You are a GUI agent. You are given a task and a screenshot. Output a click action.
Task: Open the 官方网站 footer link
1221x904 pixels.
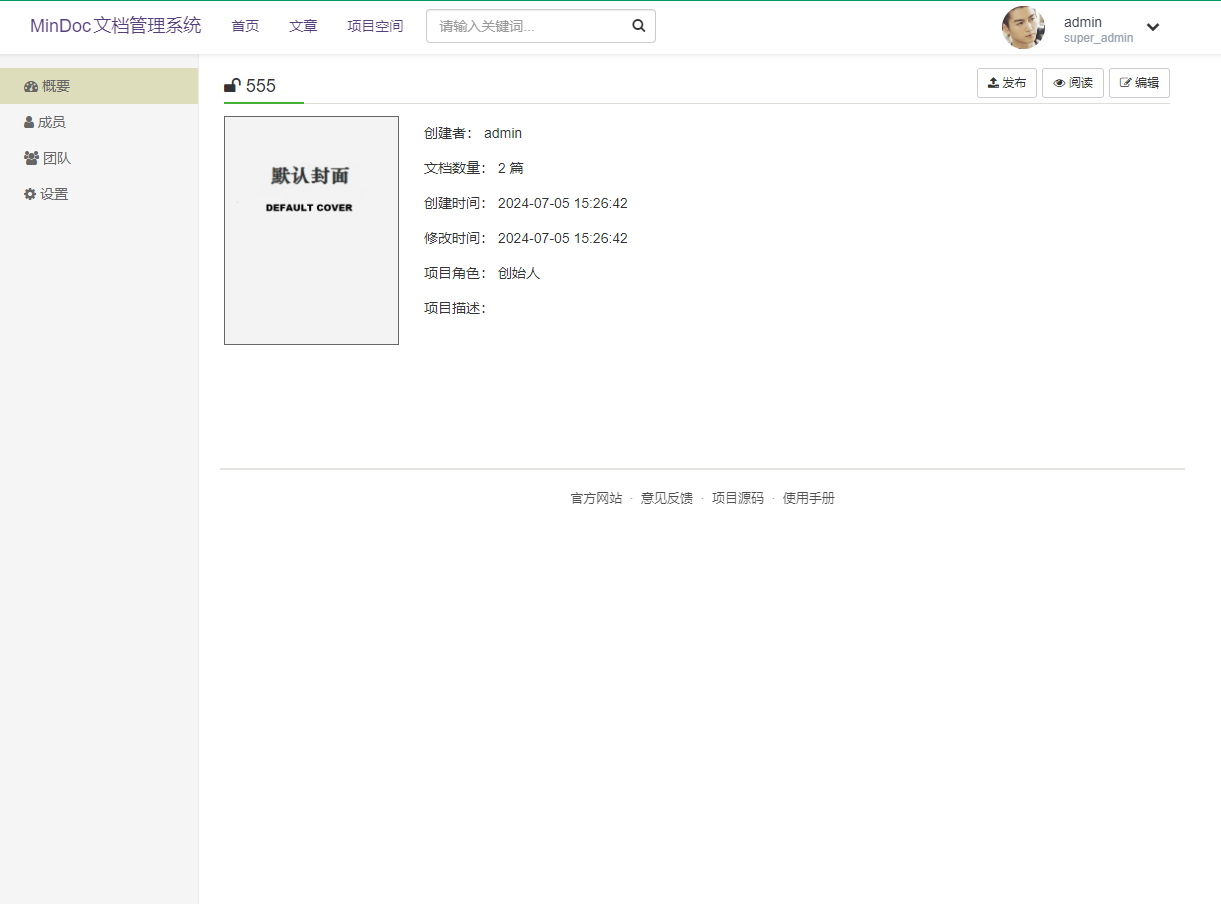coord(596,498)
